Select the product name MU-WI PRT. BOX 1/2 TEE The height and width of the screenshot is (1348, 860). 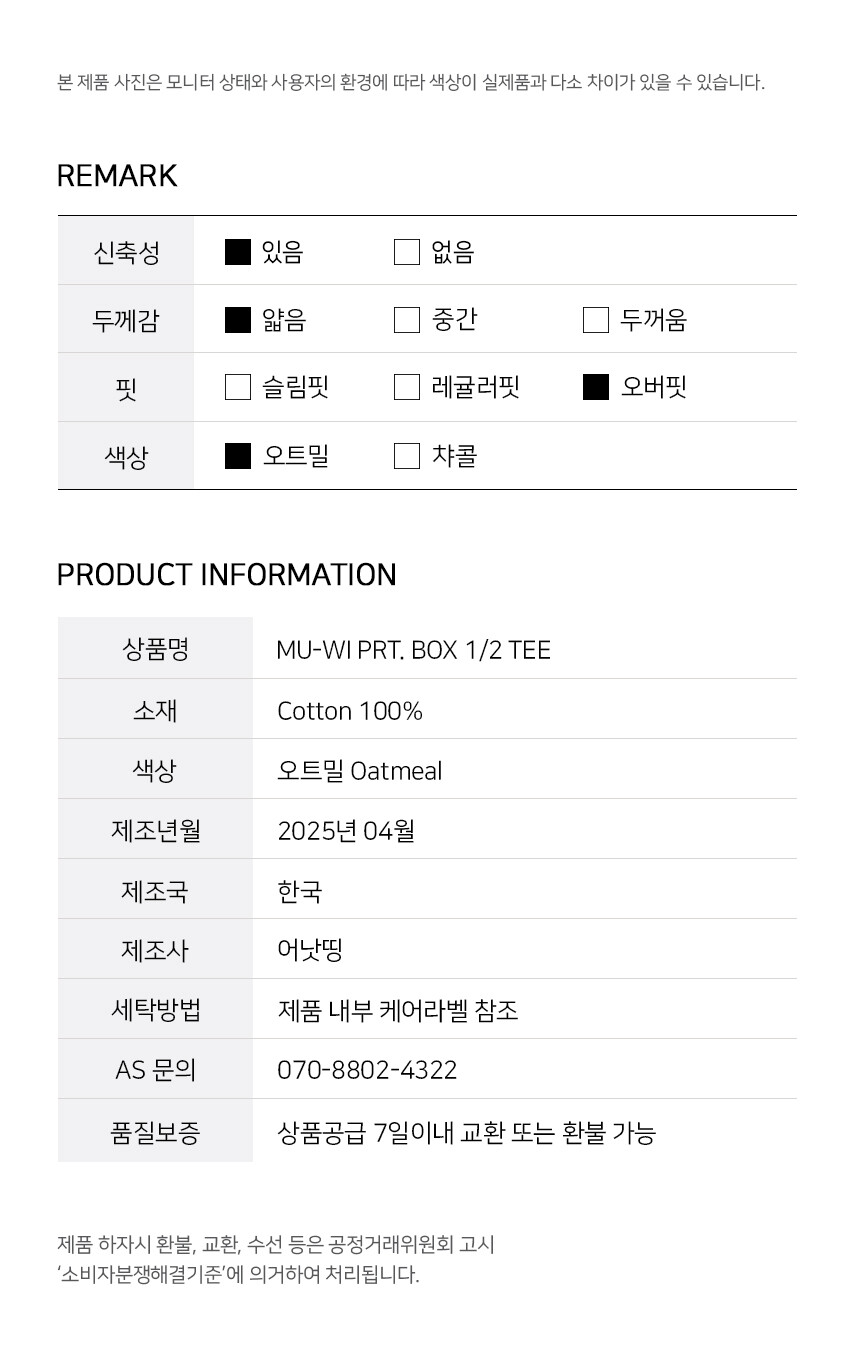(414, 650)
